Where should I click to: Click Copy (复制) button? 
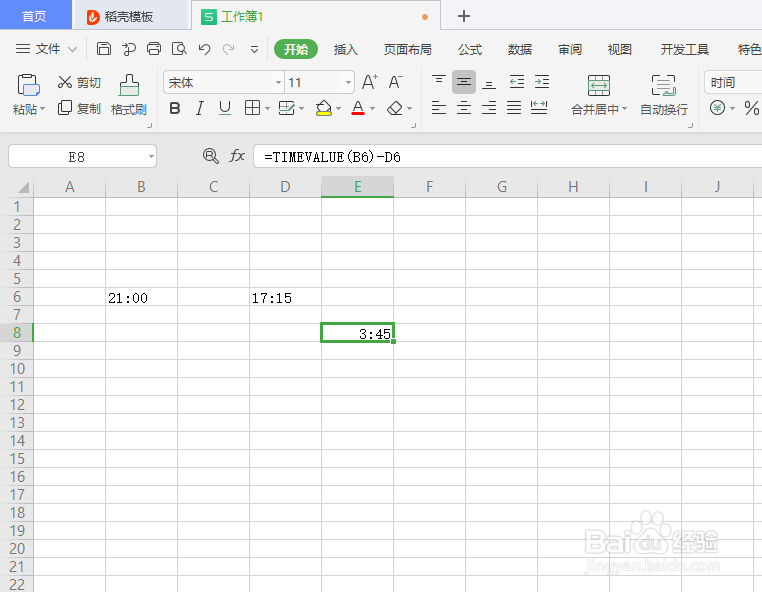(x=79, y=108)
